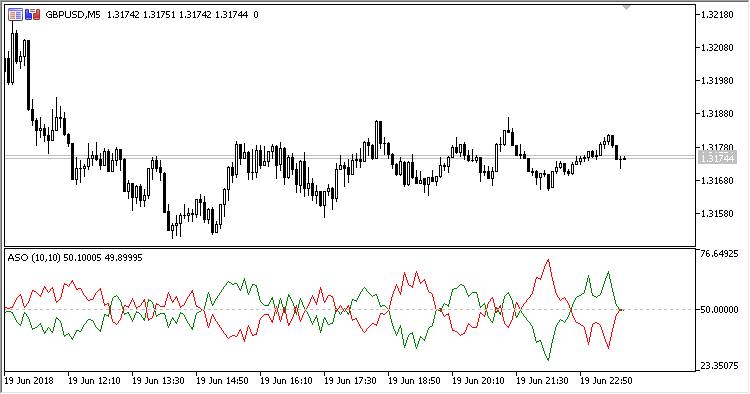Click the 1.31880 price scale label
750x394 pixels.
(717, 114)
